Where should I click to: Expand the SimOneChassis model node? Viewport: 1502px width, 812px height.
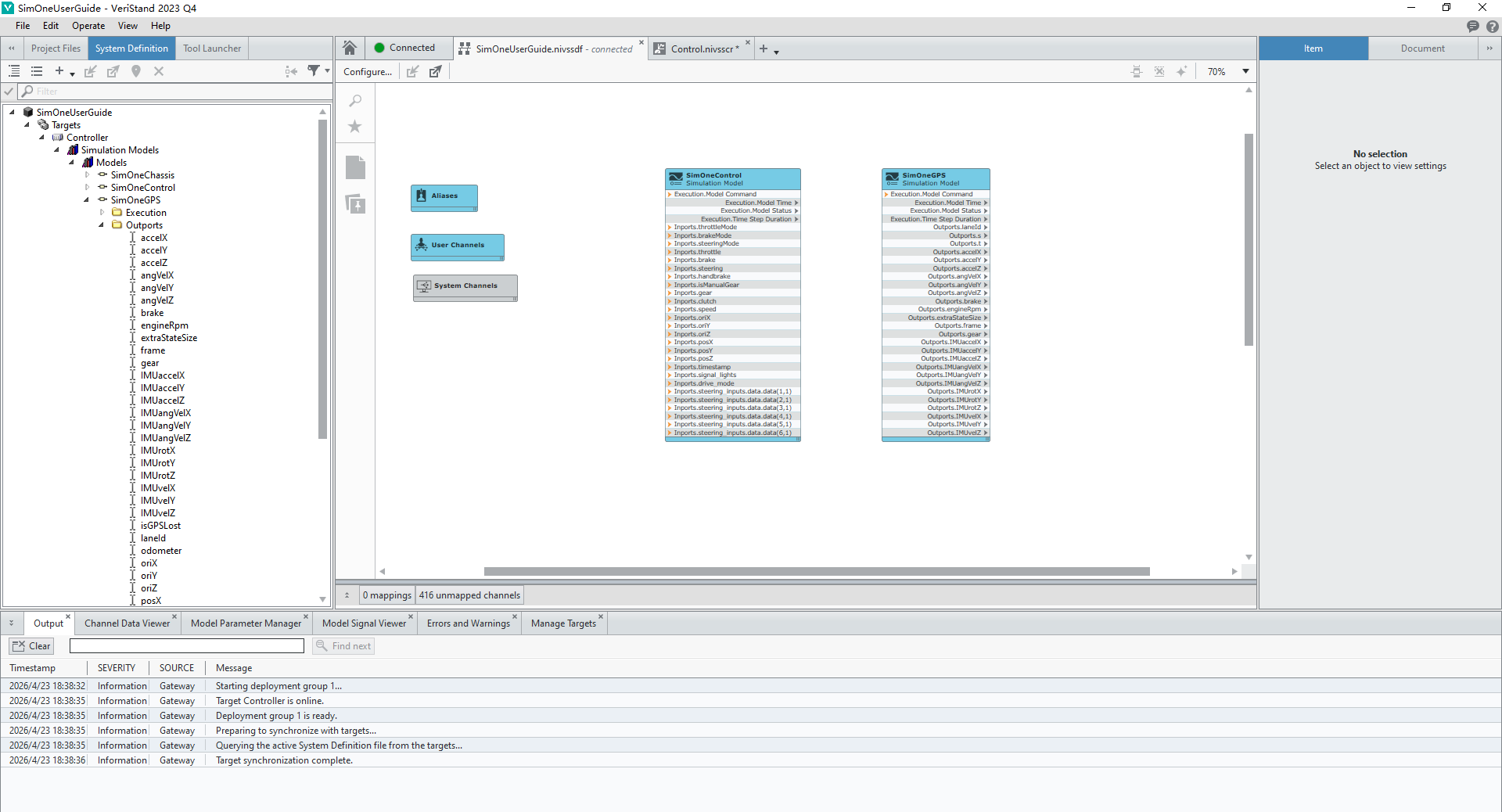tap(87, 175)
